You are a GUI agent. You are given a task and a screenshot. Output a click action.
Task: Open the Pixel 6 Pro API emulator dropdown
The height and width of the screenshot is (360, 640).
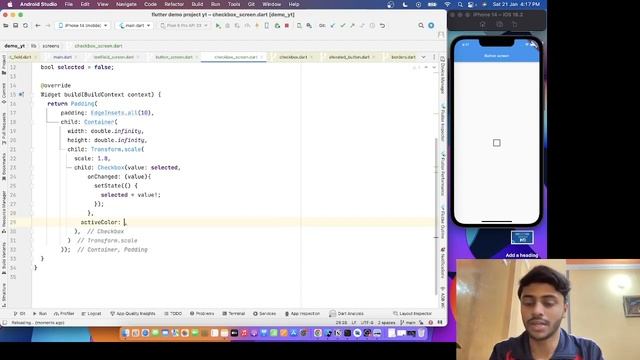click(184, 26)
